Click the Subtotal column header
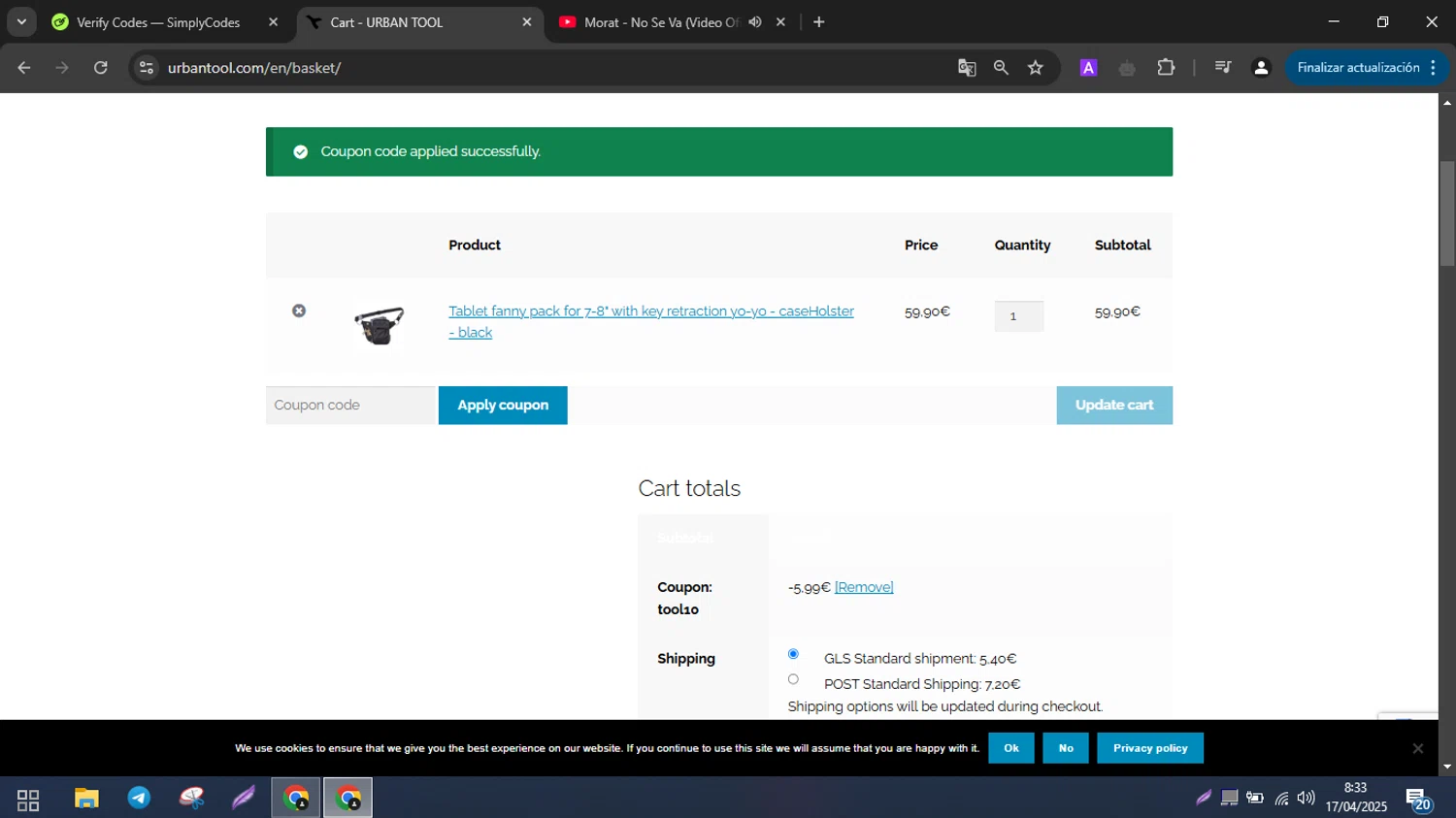This screenshot has height=818, width=1456. [x=1123, y=245]
